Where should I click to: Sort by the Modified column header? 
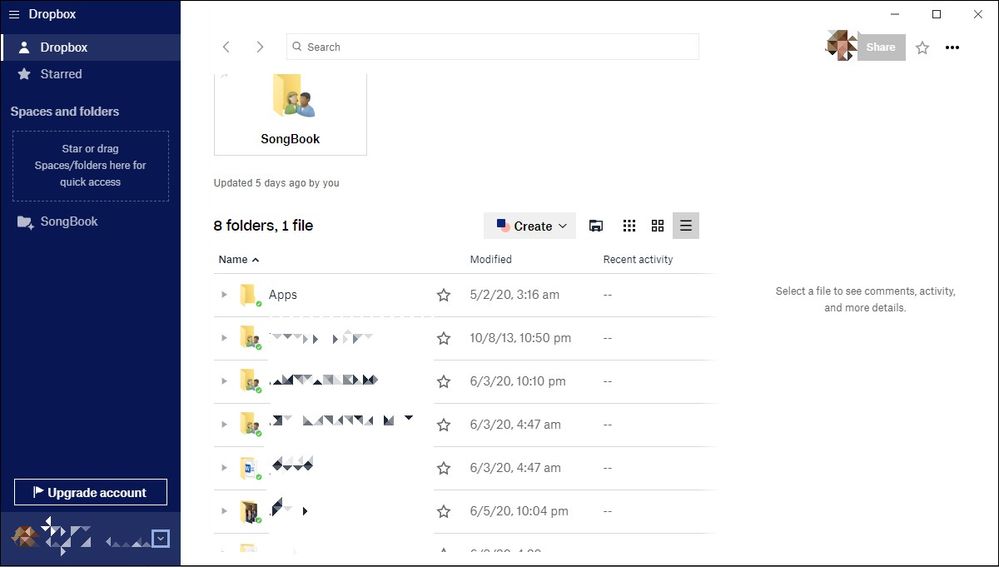(x=491, y=259)
